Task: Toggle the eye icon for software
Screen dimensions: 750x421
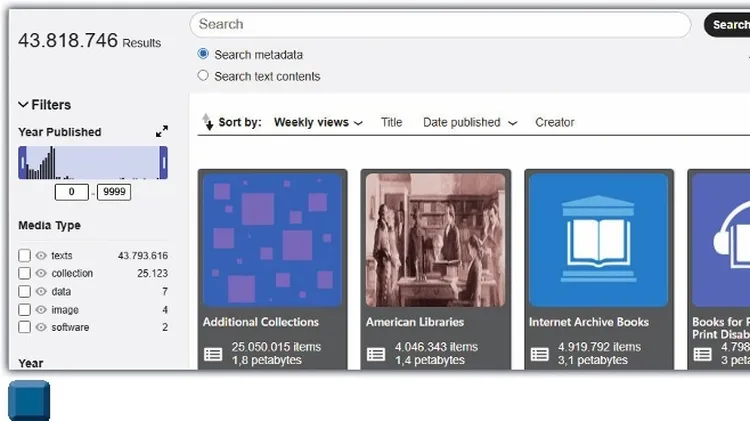Action: (x=41, y=327)
